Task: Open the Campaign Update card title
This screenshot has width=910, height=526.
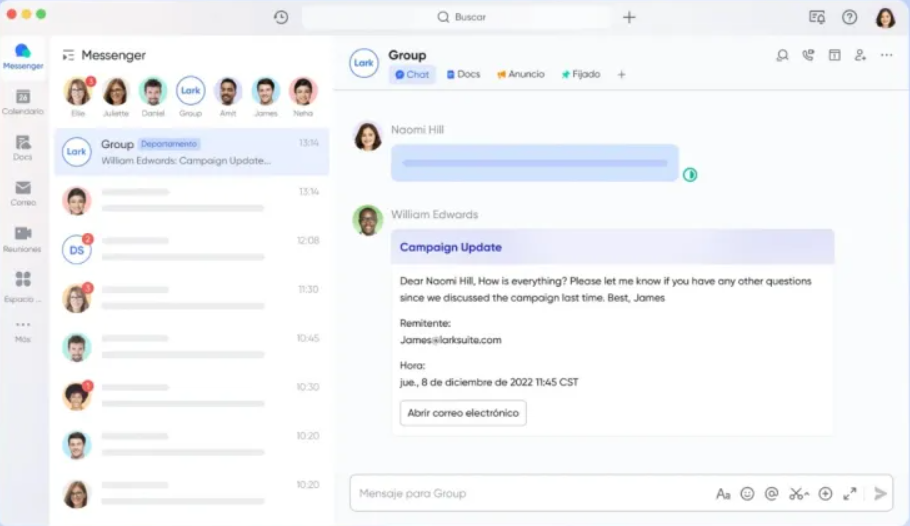Action: pyautogui.click(x=450, y=247)
